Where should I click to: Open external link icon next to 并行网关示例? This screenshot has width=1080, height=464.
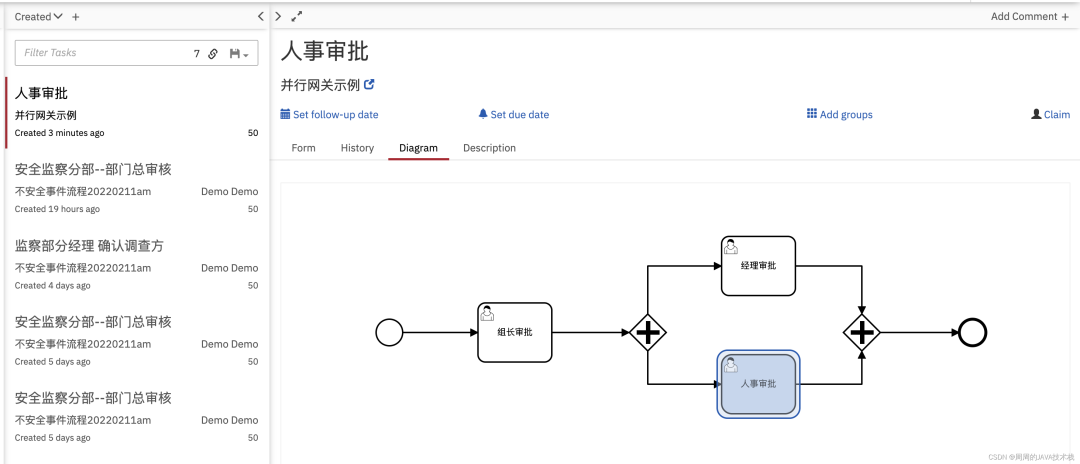click(369, 85)
